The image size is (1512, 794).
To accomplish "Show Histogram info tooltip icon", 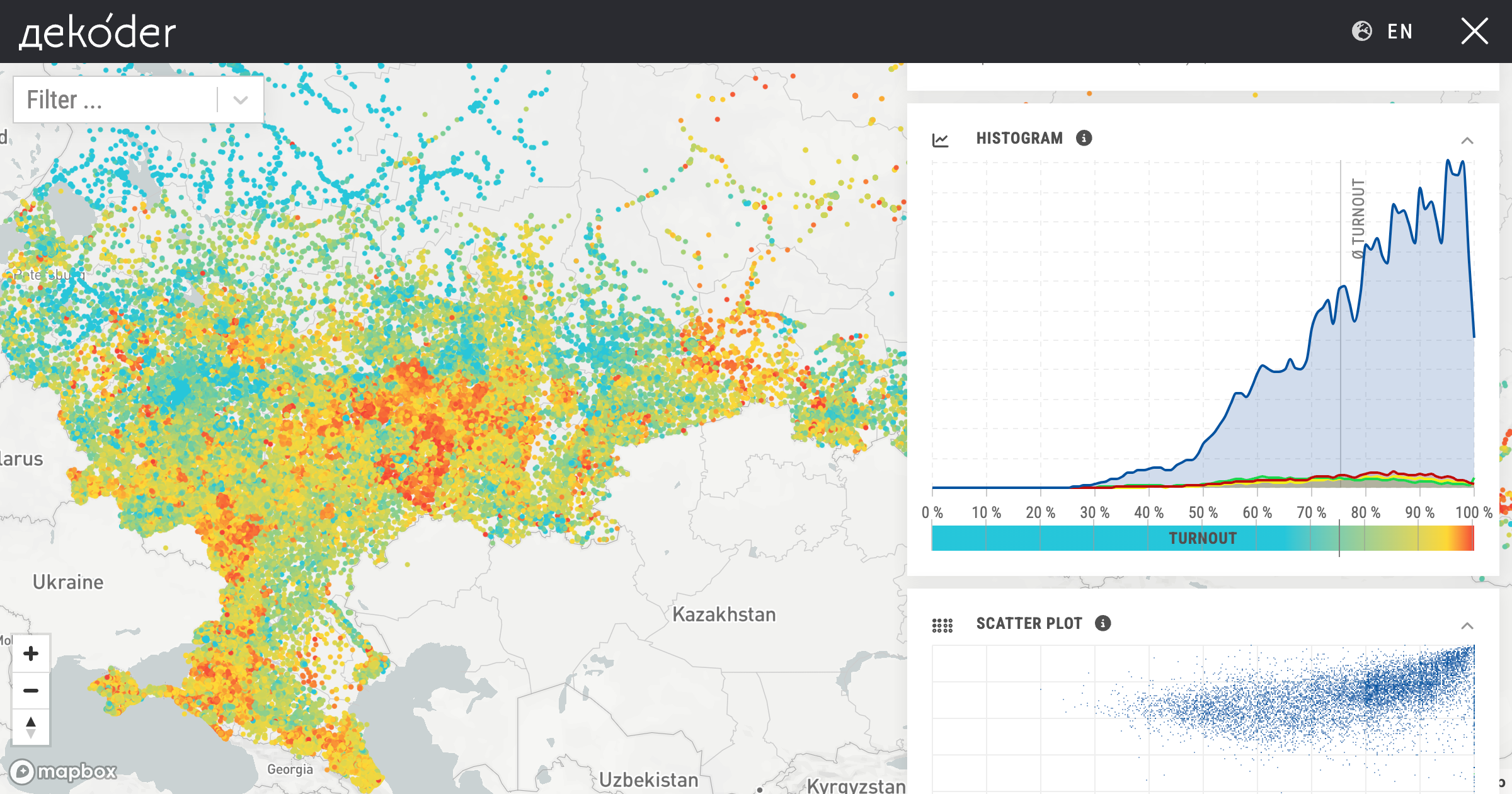I will tap(1084, 138).
